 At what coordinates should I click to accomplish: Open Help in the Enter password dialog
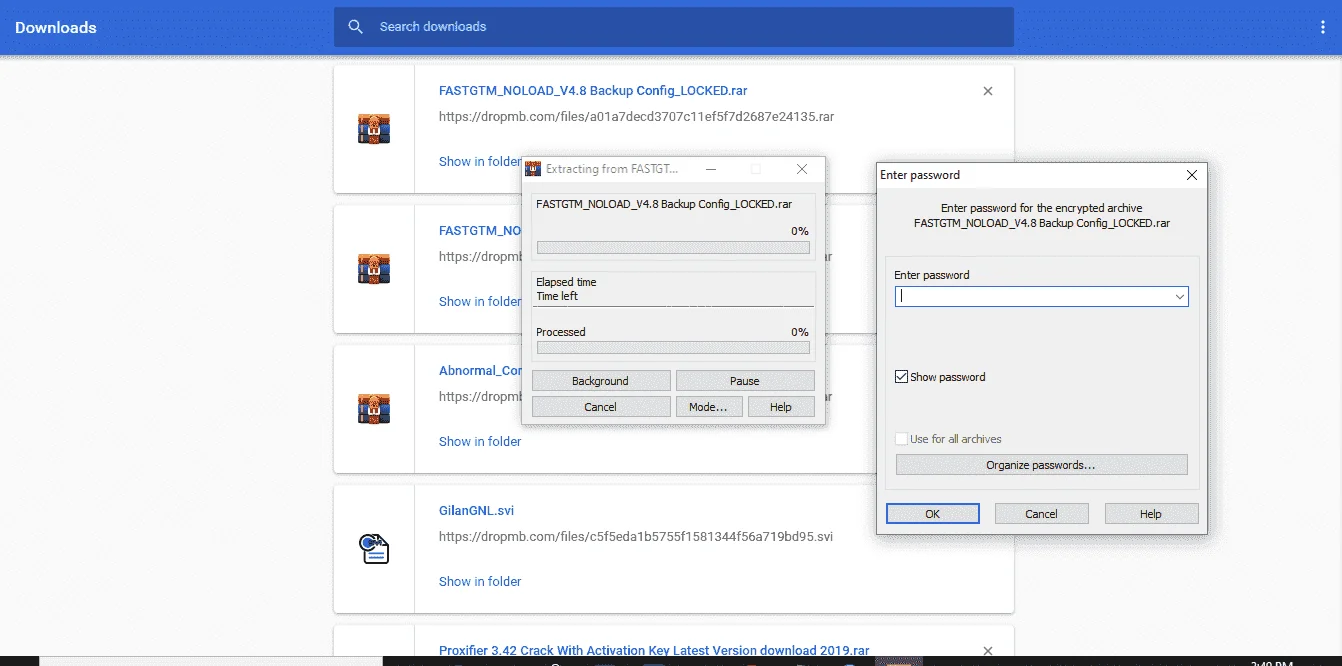pyautogui.click(x=1151, y=514)
